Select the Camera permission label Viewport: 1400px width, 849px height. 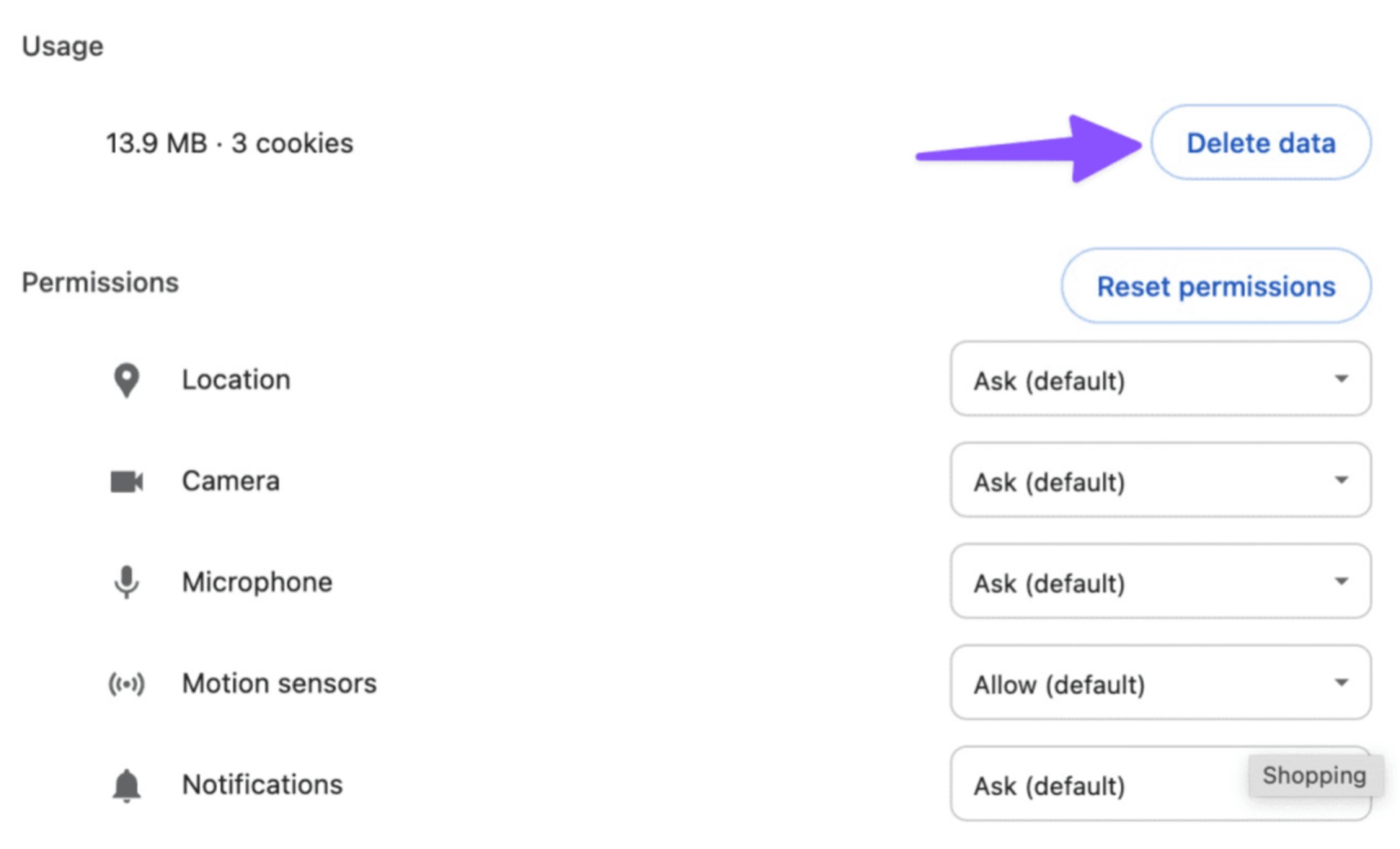pos(231,482)
